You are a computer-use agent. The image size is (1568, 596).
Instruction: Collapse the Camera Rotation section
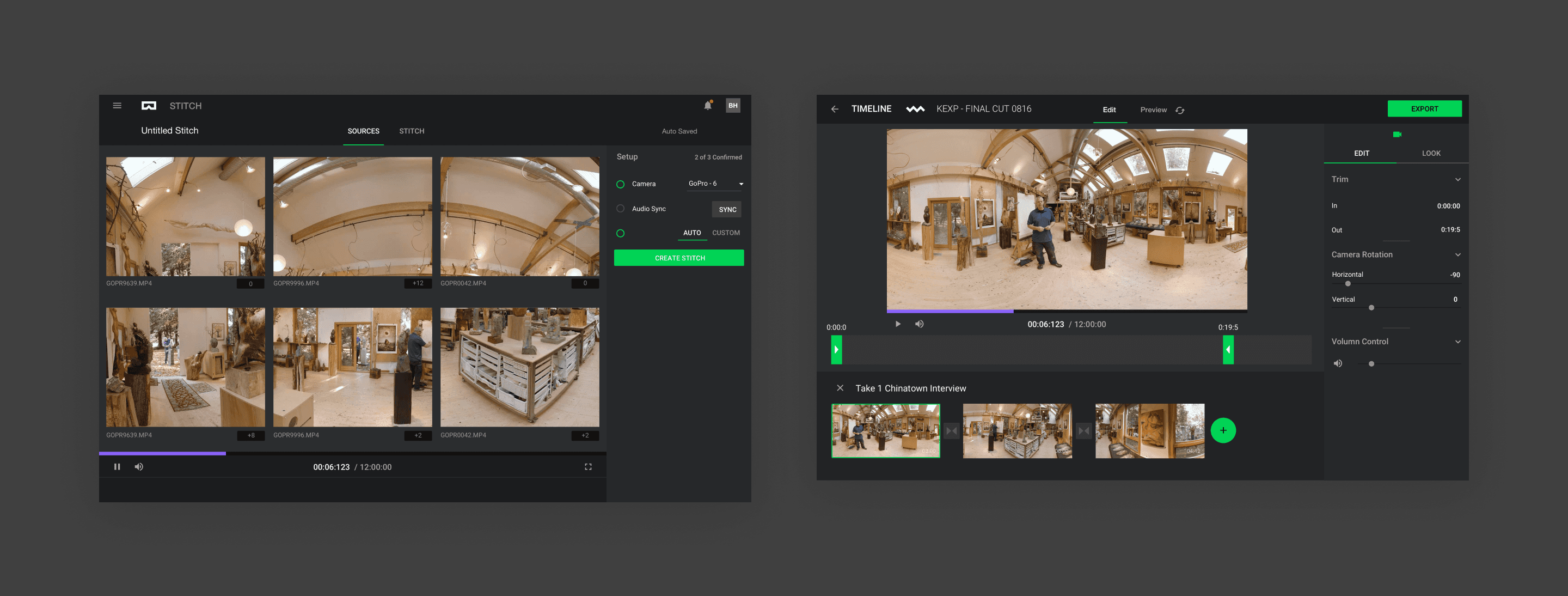click(x=1458, y=254)
